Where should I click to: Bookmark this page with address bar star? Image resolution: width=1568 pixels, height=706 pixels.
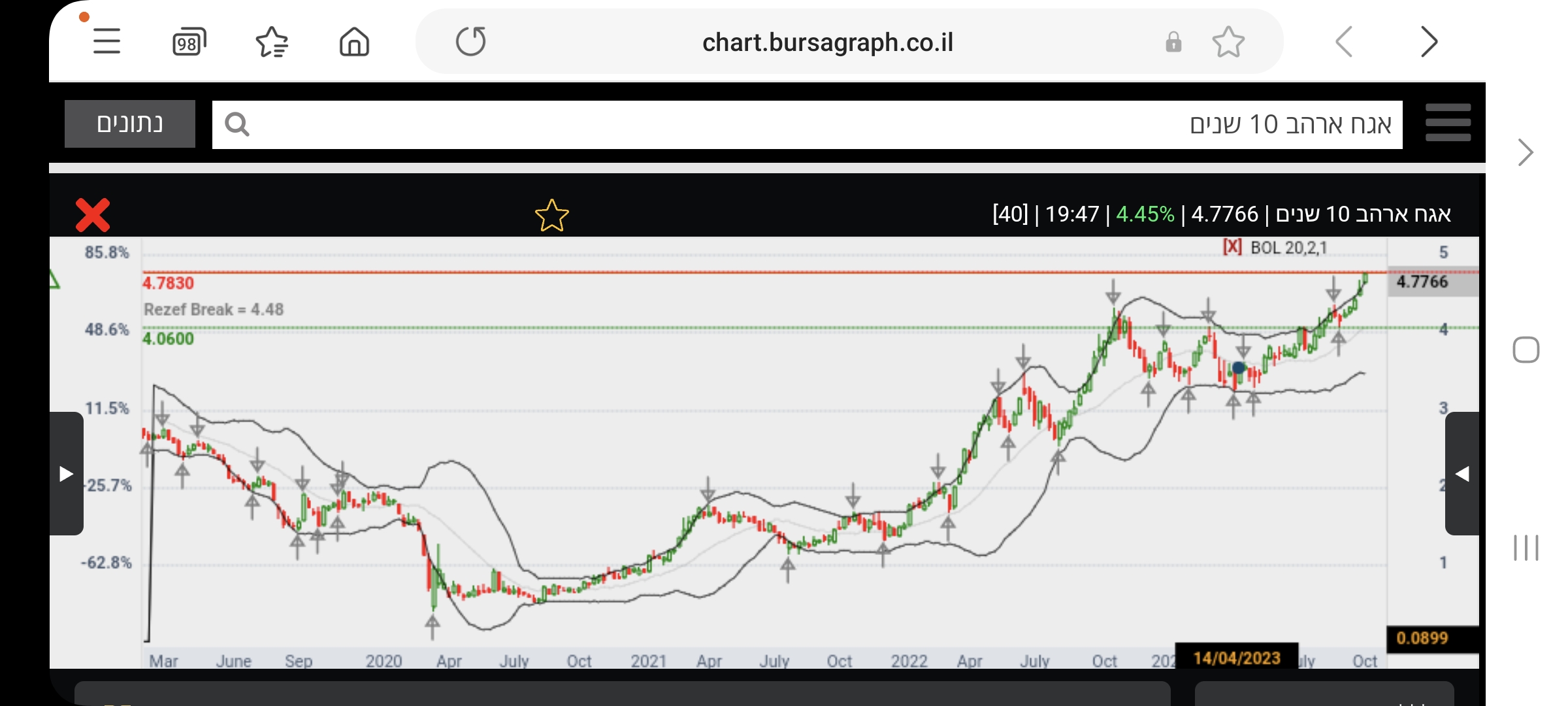click(x=1228, y=42)
